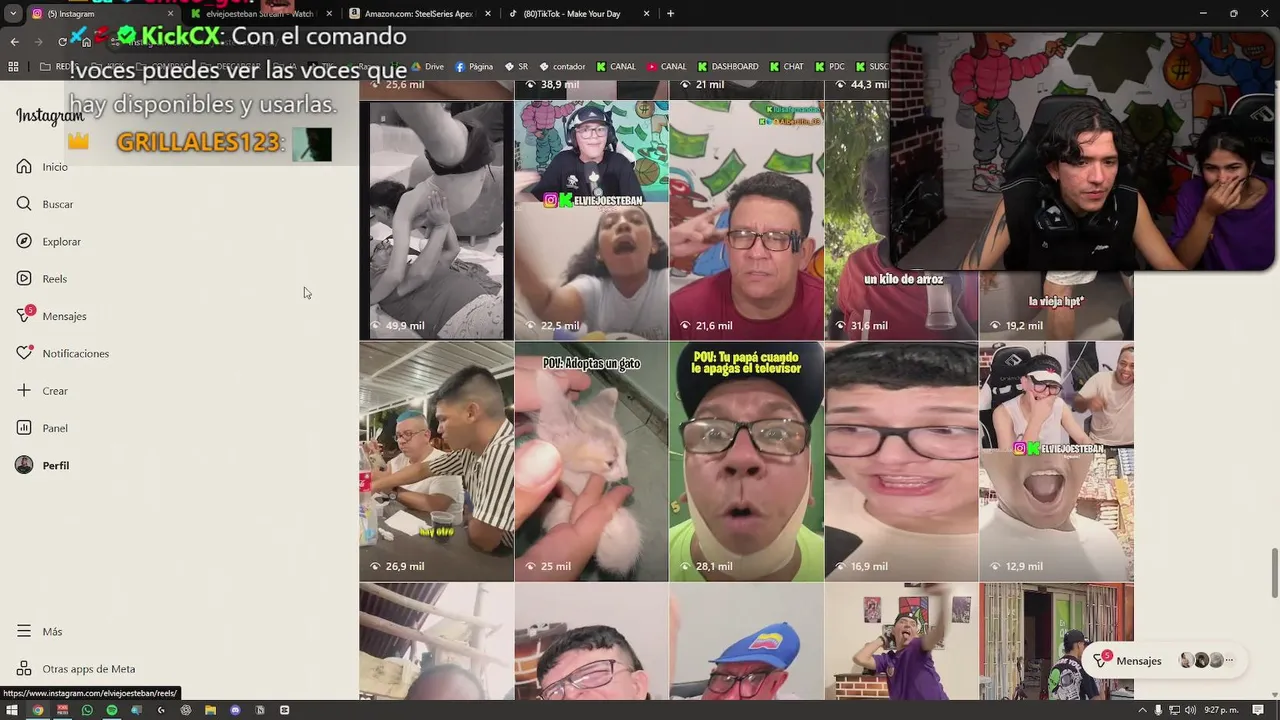Open the Windows notification center

click(x=1258, y=710)
